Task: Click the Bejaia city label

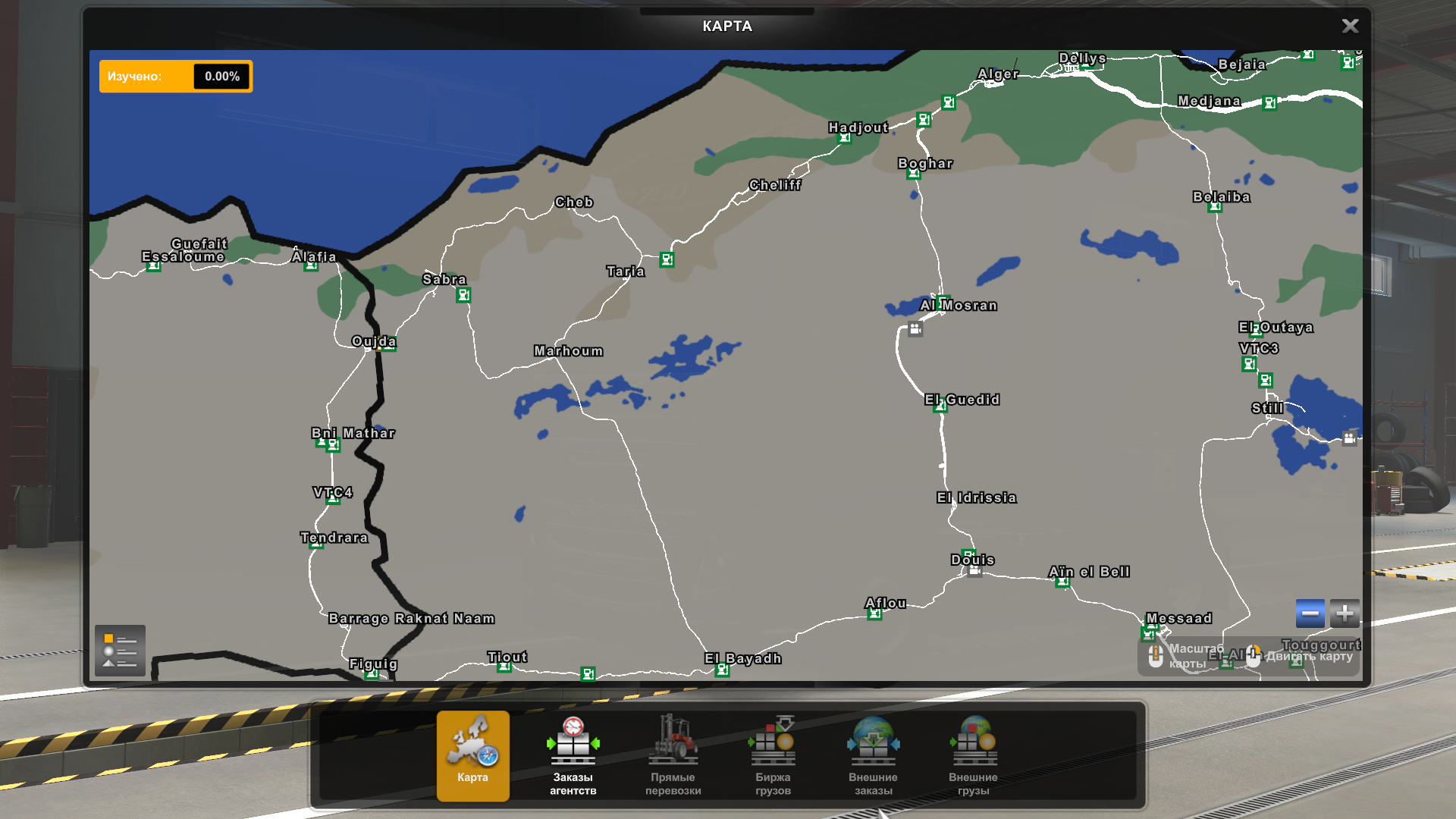Action: click(1242, 64)
